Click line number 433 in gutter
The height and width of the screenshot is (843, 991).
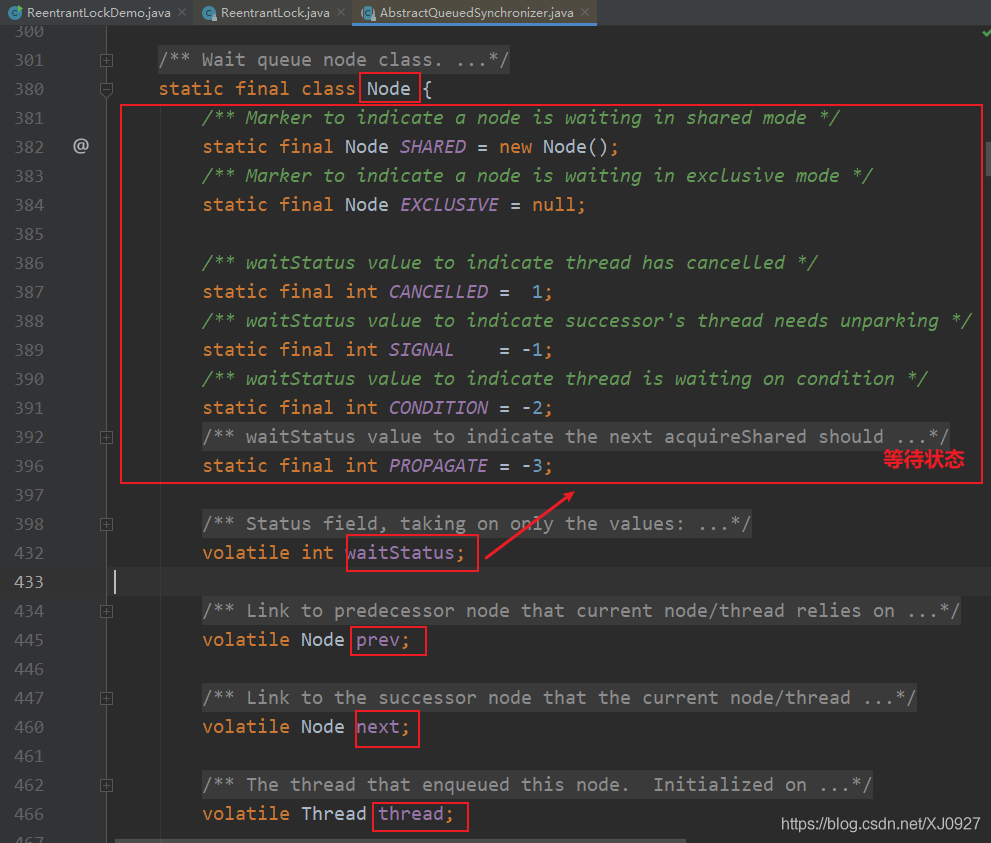coord(29,582)
